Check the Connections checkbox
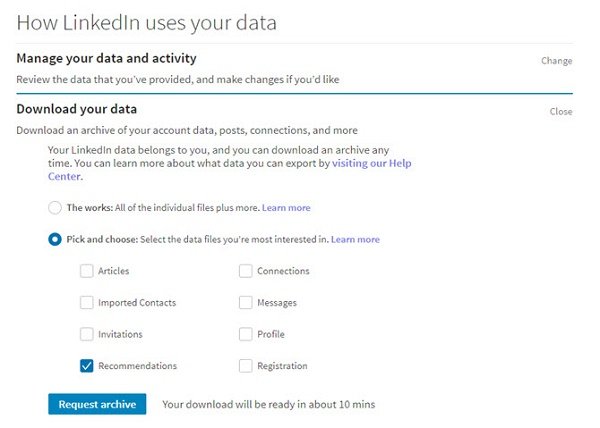This screenshot has height=428, width=600. [246, 271]
